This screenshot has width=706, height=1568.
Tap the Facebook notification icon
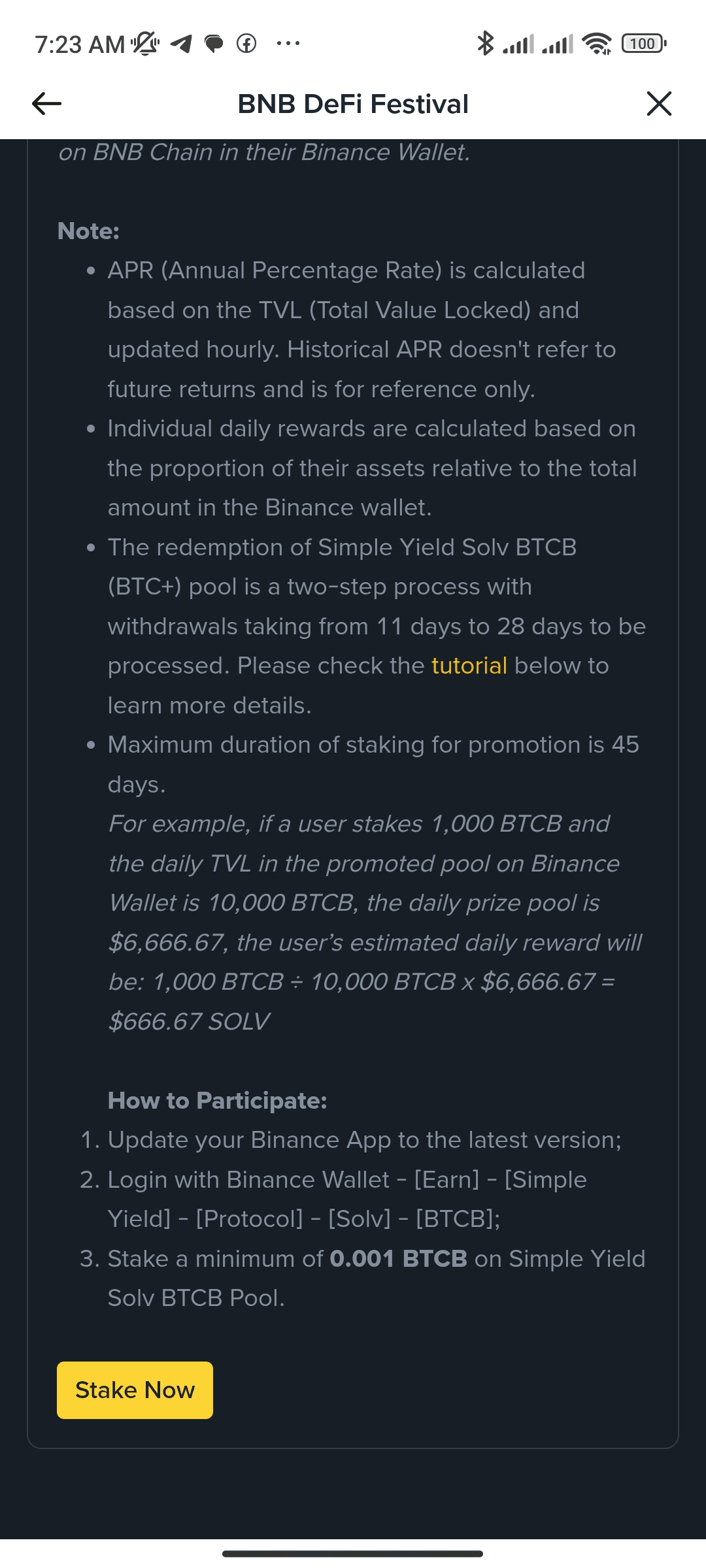pos(246,44)
